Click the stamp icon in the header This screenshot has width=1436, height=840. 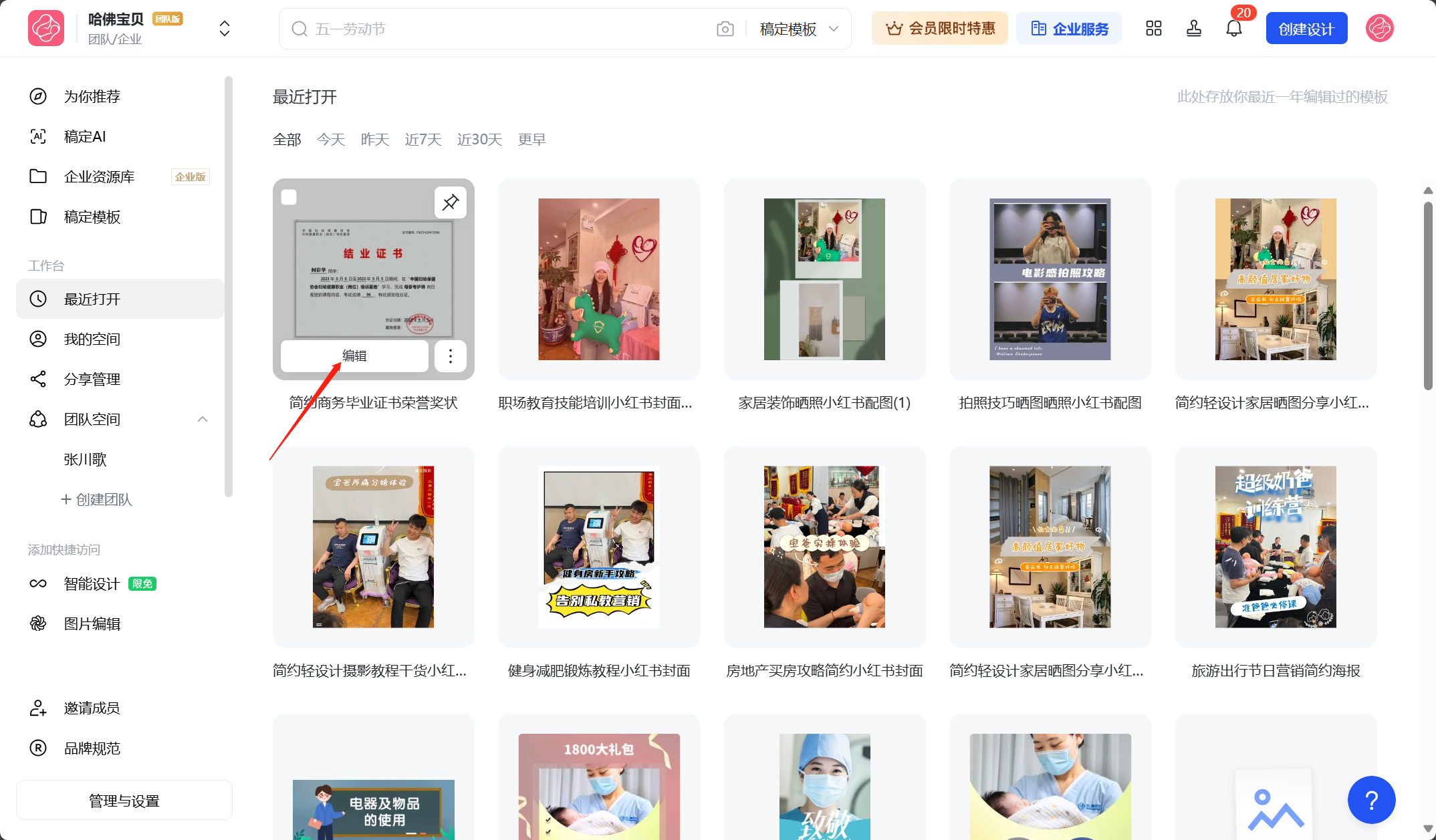point(1194,28)
